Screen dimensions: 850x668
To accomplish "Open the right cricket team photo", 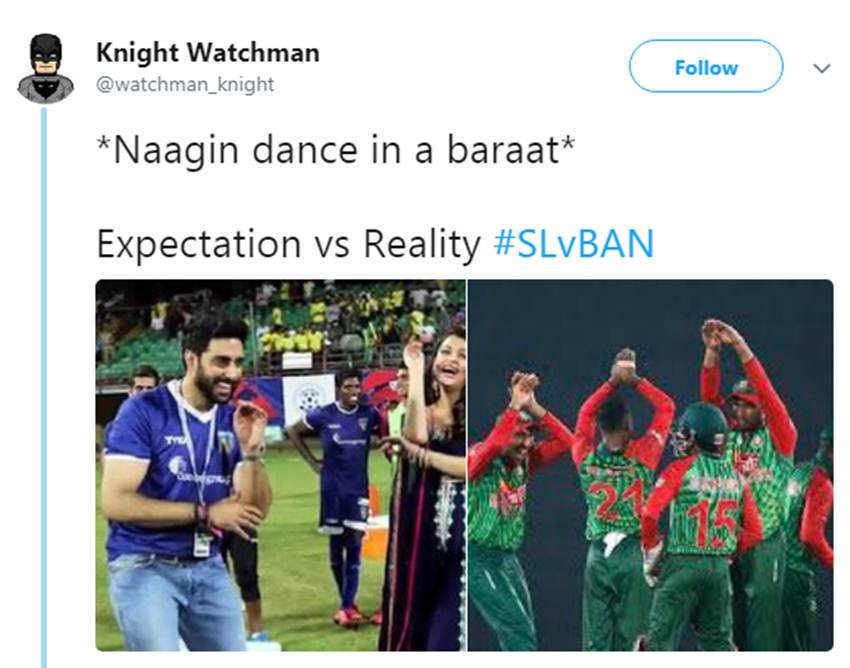I will click(650, 465).
